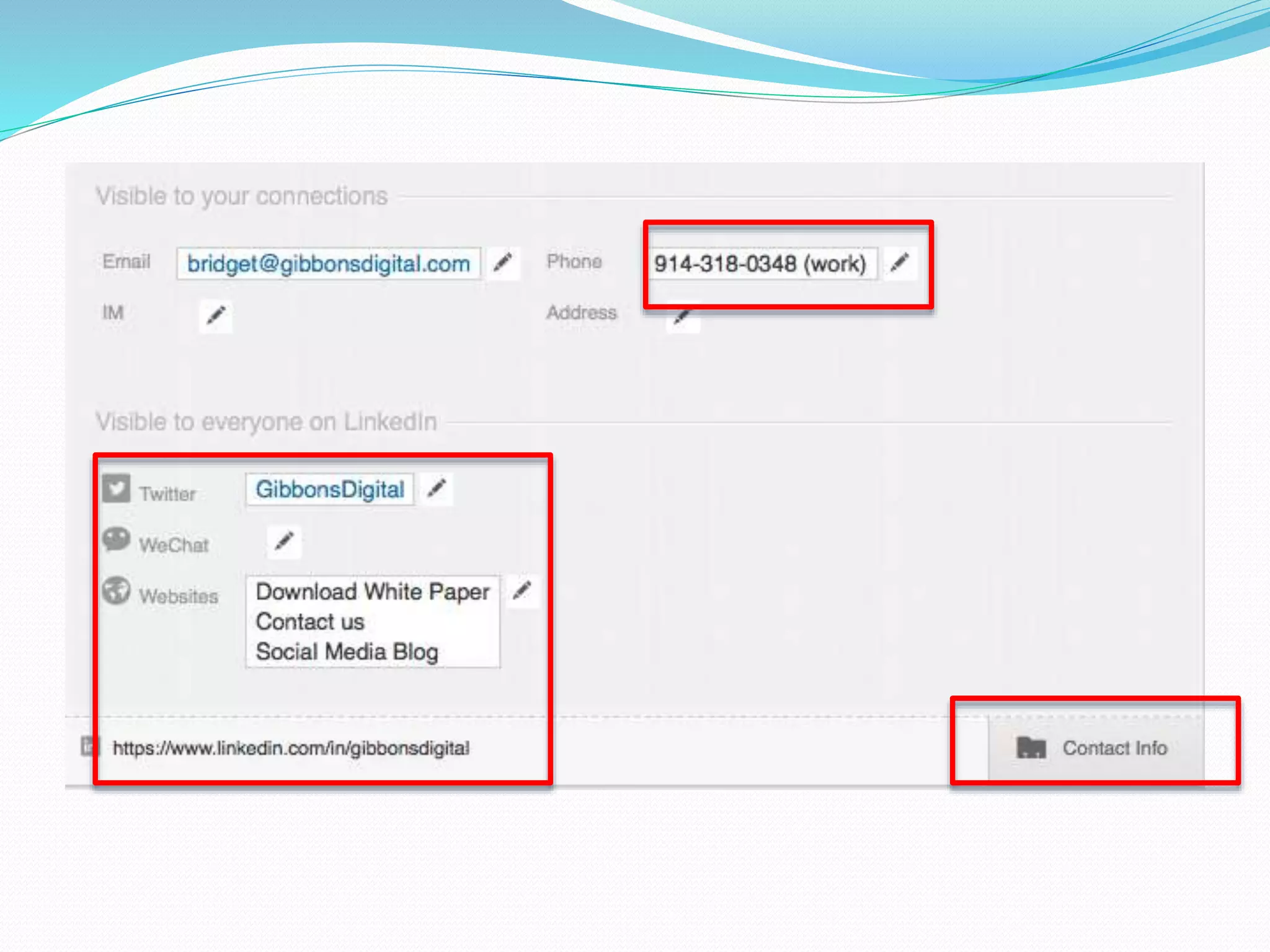Open the Contact us website link
Screen dimensions: 1270x952
coord(309,622)
